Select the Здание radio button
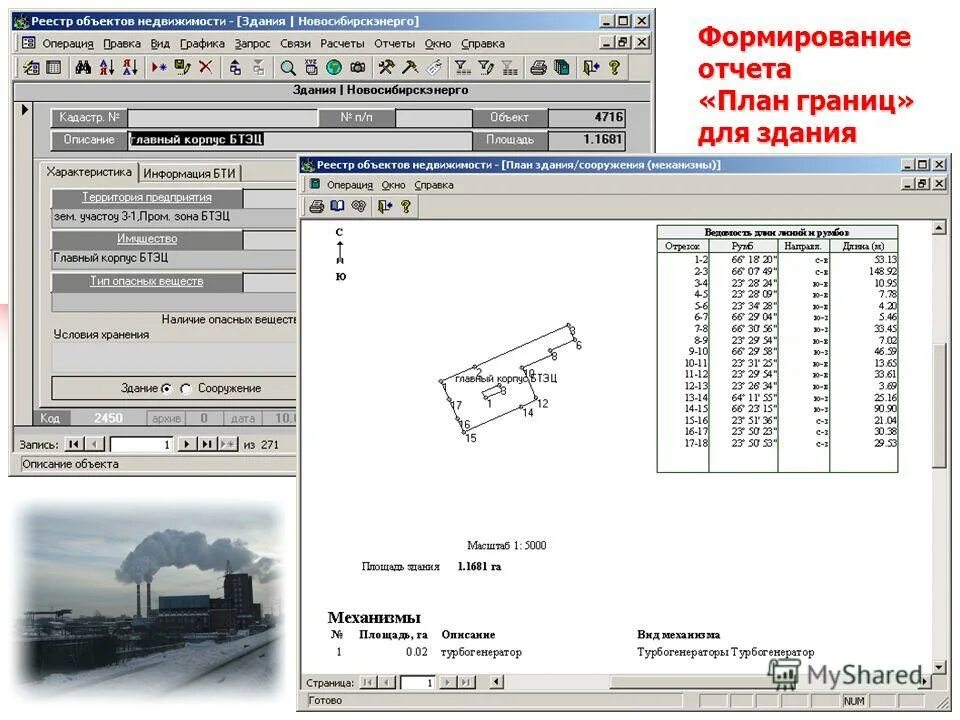 pyautogui.click(x=167, y=389)
